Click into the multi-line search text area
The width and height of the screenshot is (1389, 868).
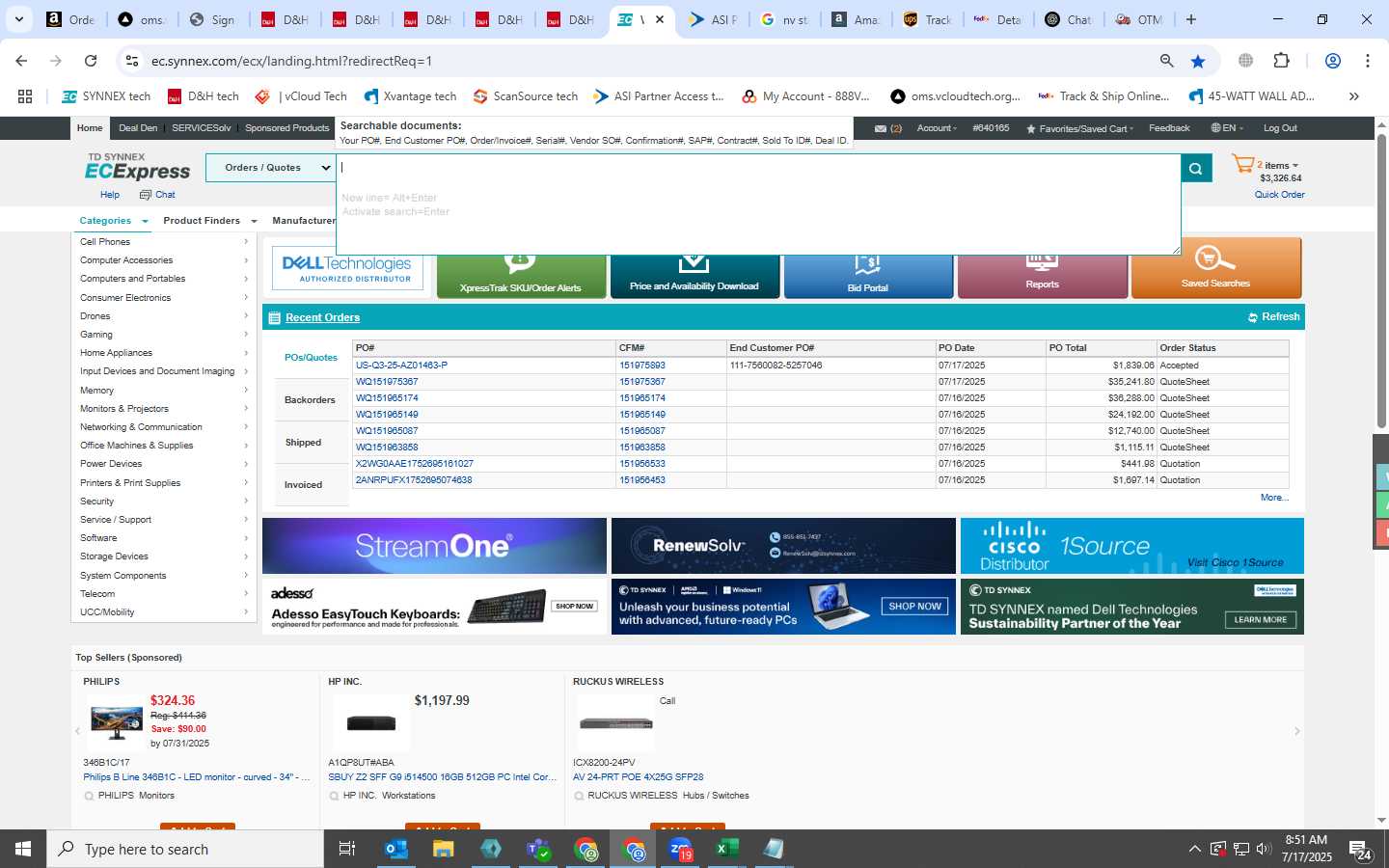pos(758,204)
